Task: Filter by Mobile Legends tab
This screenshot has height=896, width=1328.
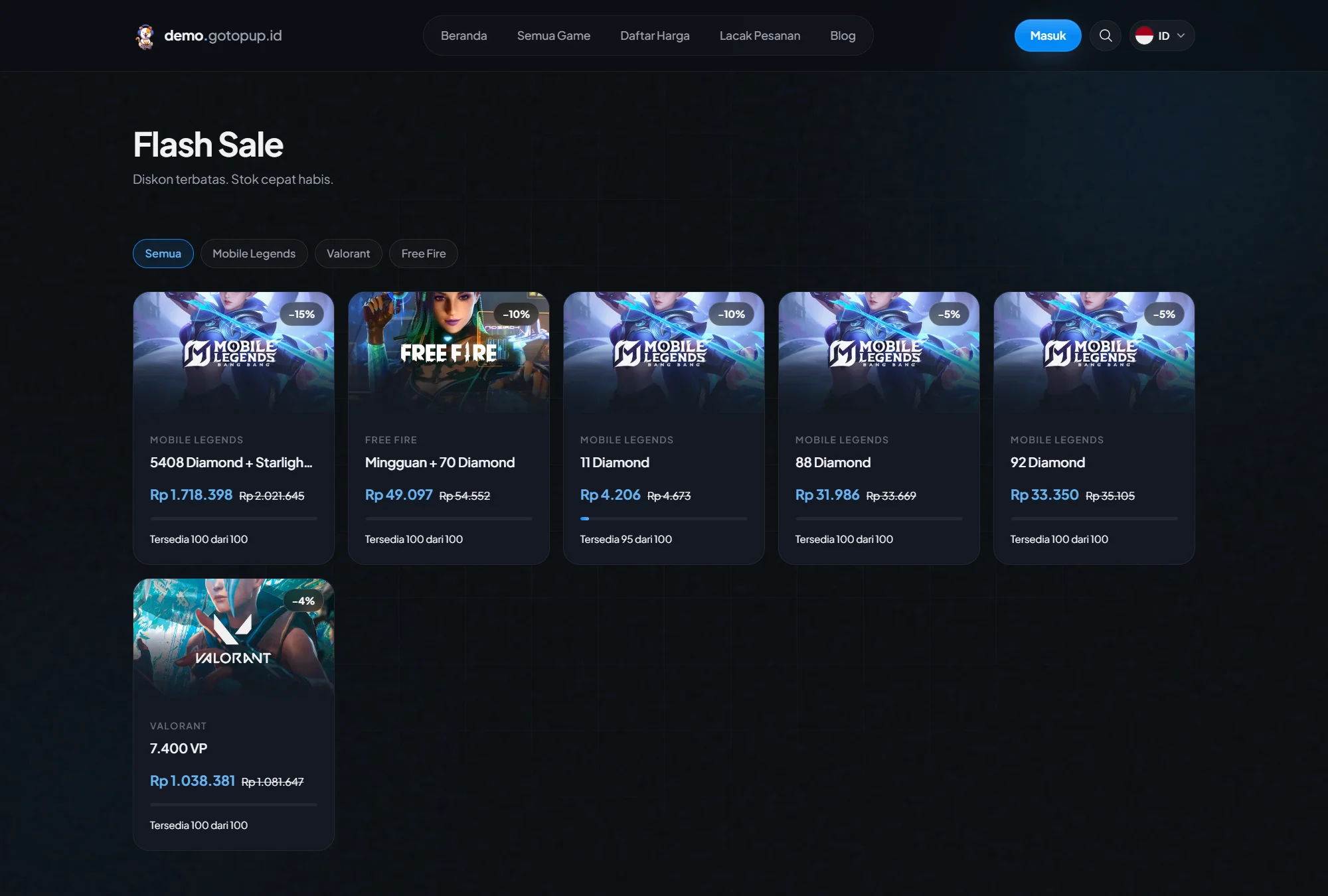Action: pos(254,254)
